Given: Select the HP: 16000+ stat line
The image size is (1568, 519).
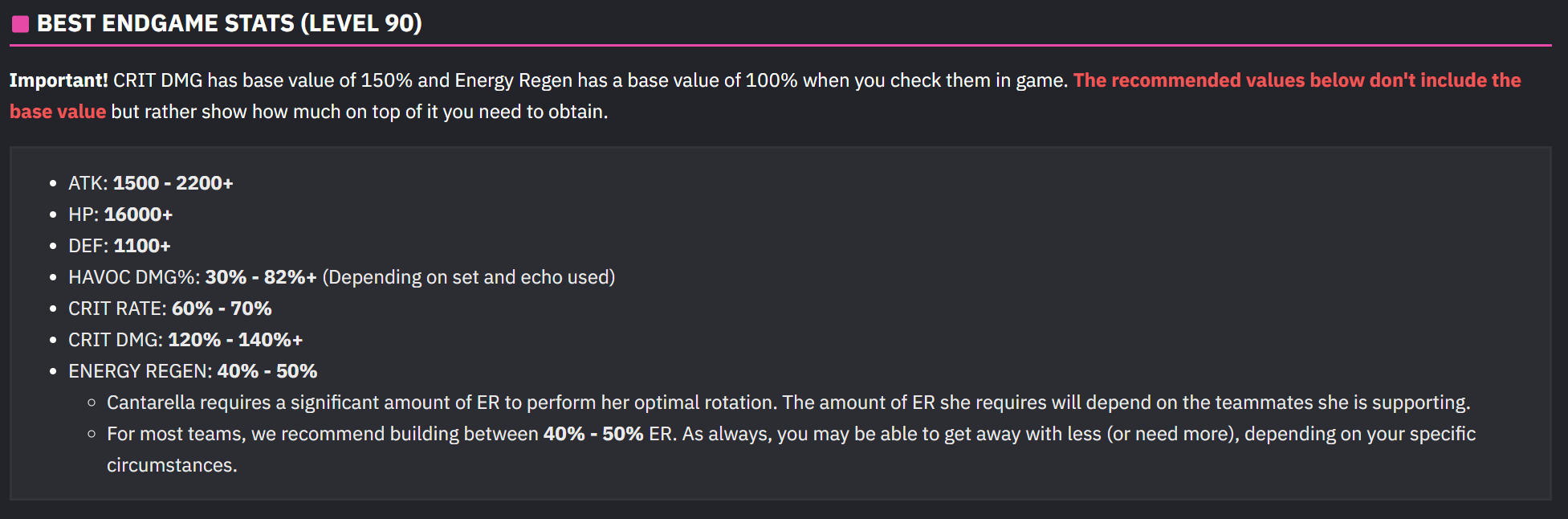Looking at the screenshot, I should click(120, 215).
